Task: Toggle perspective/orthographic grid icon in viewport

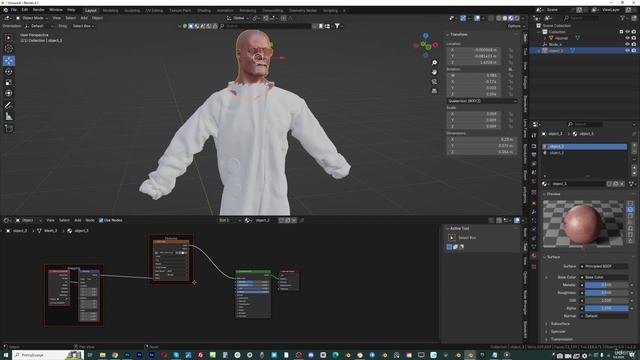Action: pos(434,91)
